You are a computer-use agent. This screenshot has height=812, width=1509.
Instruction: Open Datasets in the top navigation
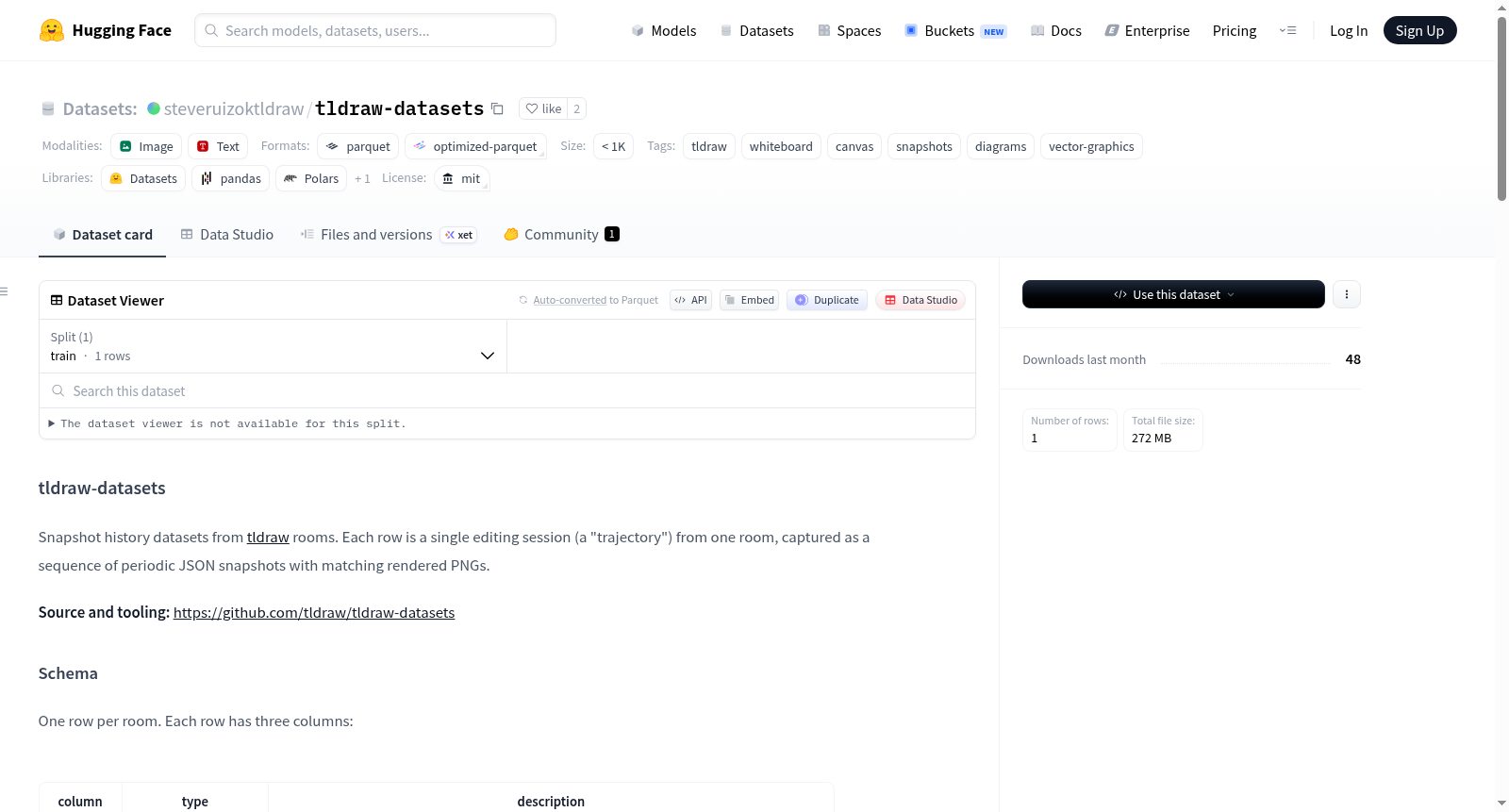tap(757, 30)
